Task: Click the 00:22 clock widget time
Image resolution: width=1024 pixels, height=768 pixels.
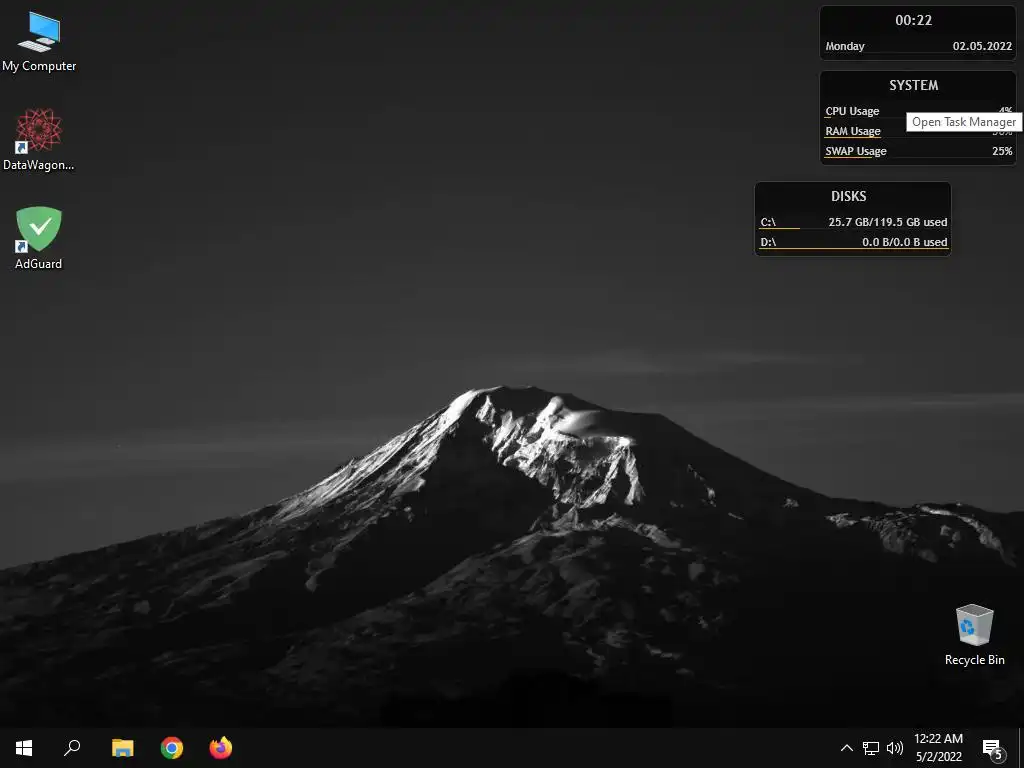Action: [x=914, y=20]
